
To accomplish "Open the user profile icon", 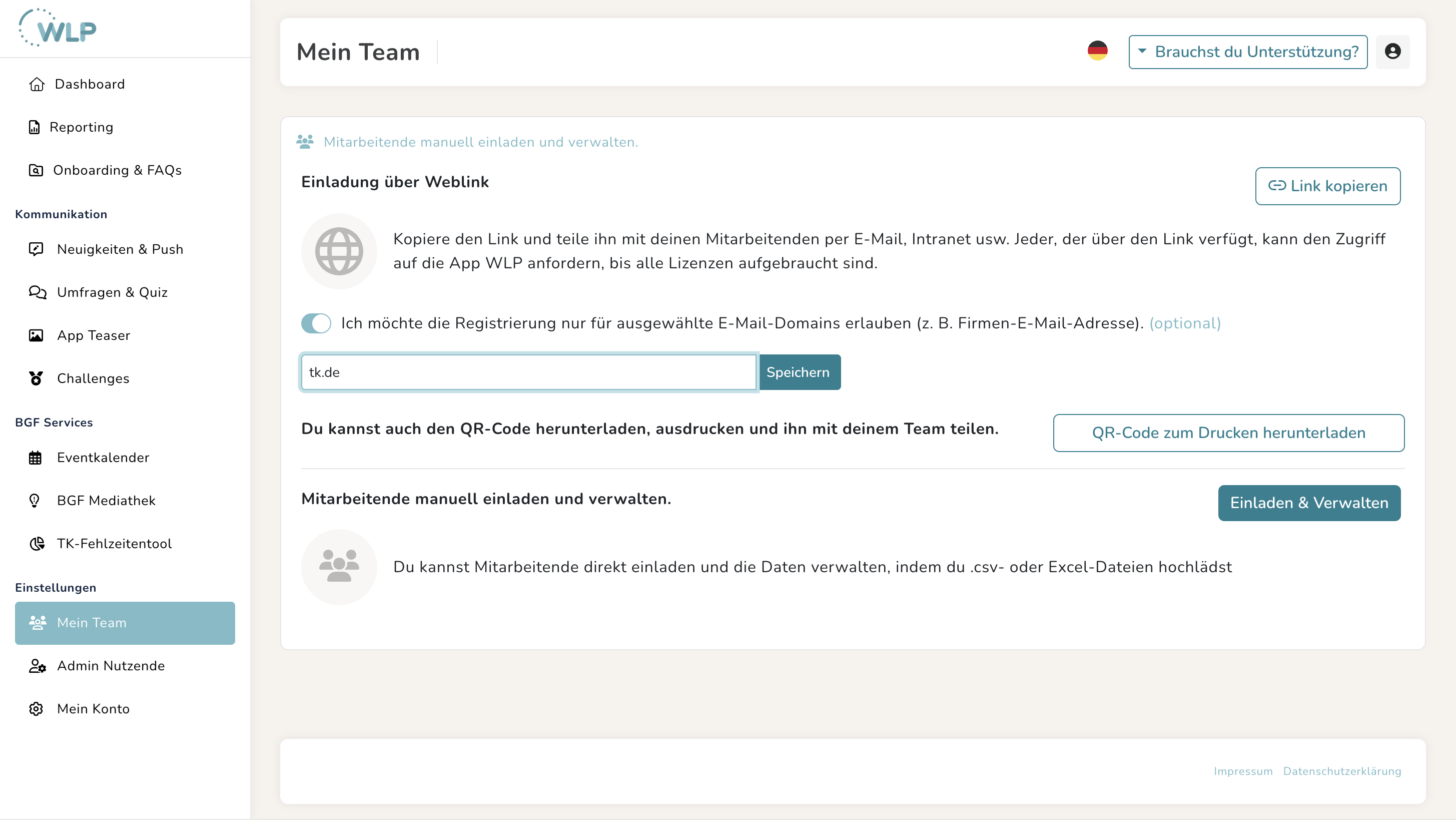I will tap(1392, 52).
